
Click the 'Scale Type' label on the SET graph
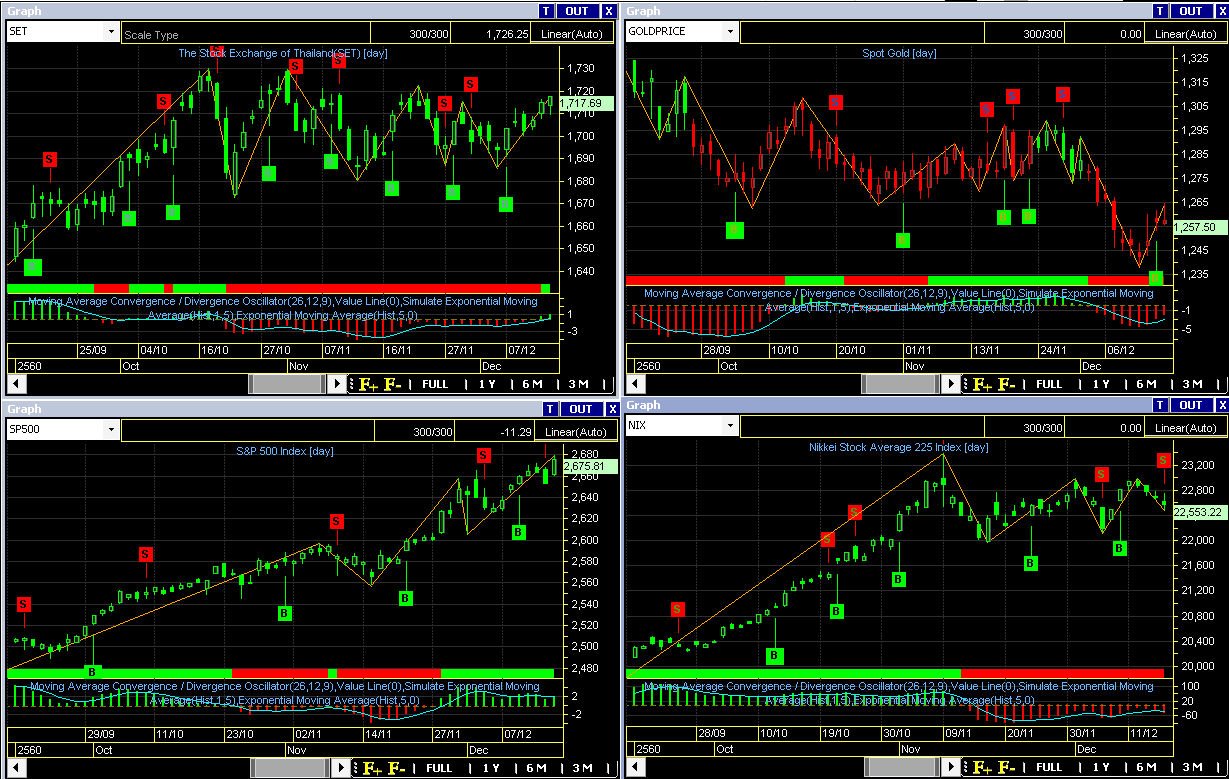151,35
